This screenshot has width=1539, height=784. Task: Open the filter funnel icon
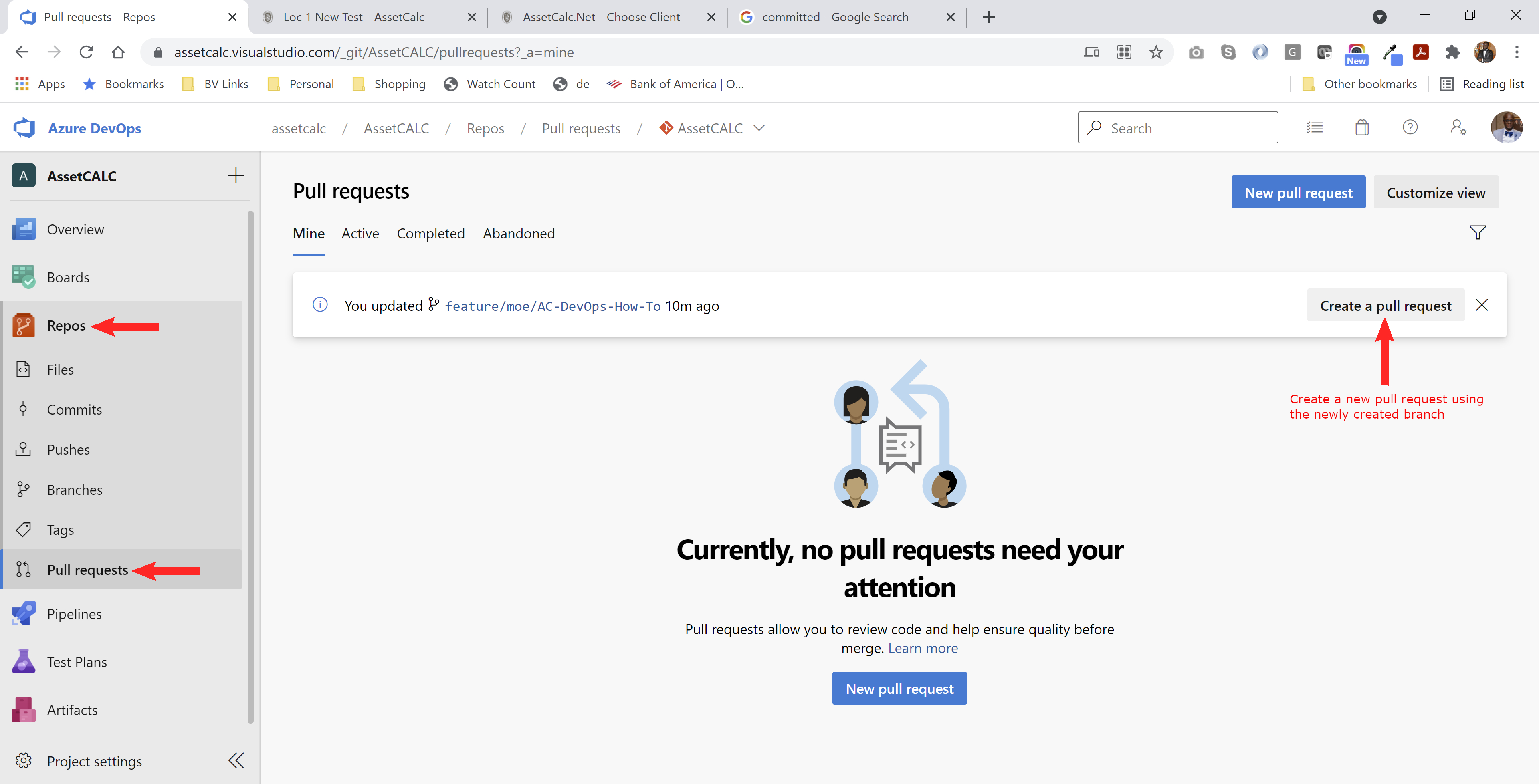(1477, 233)
